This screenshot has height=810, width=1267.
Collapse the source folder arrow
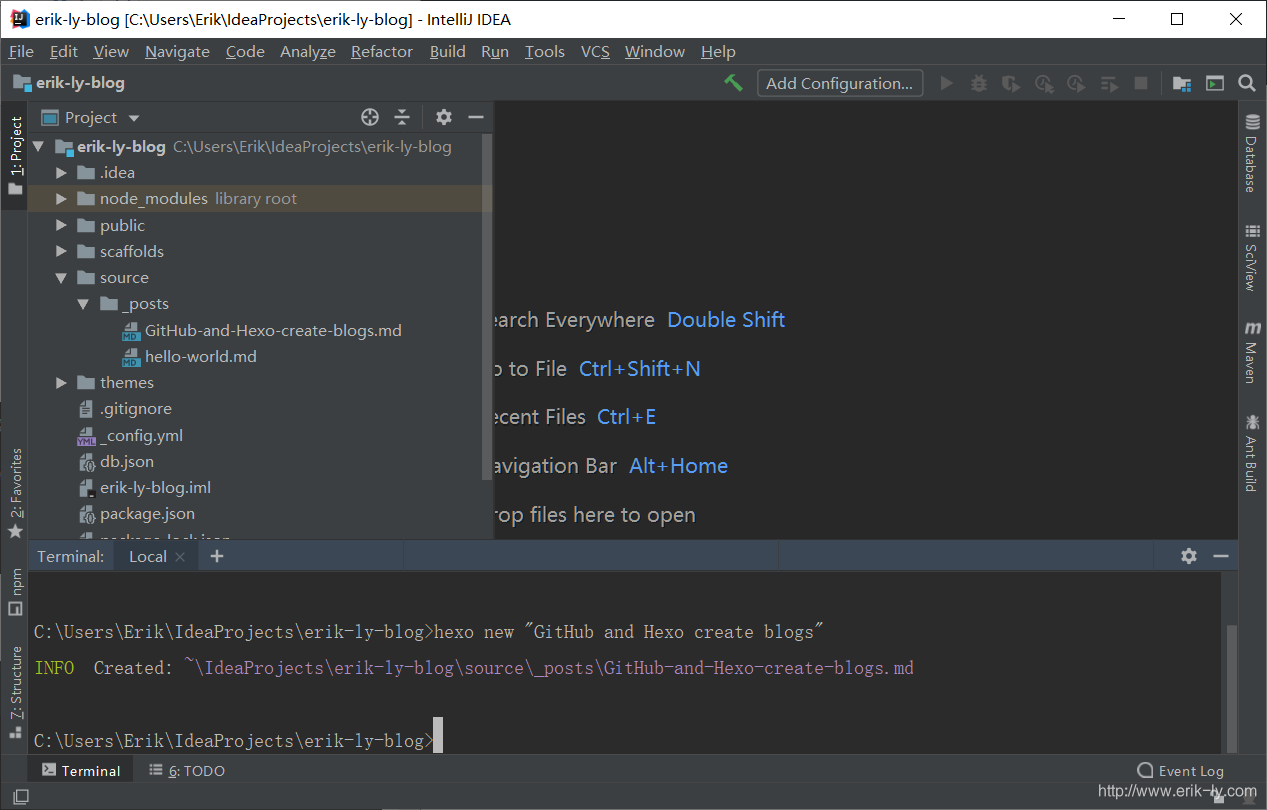coord(62,278)
